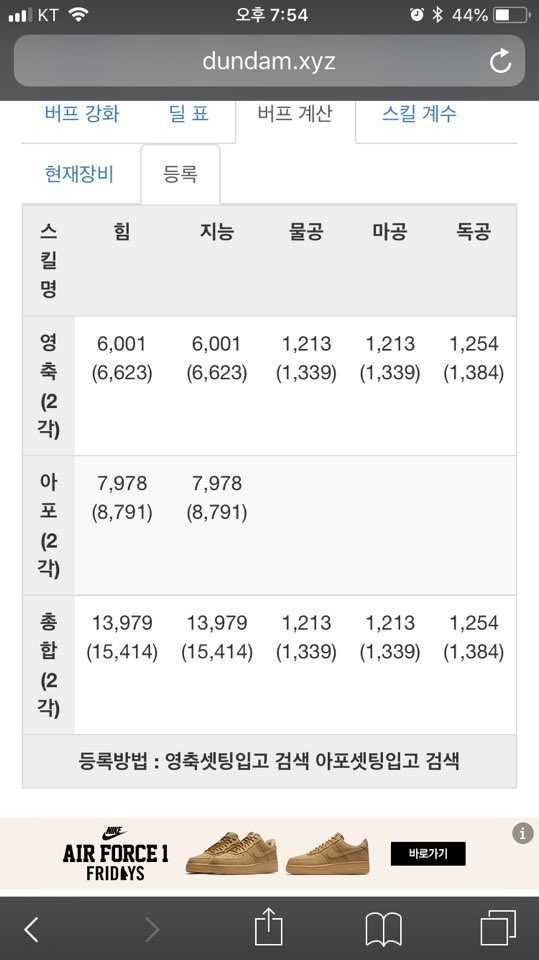Tap the Nike swoosh logo in ad
This screenshot has height=960, width=539.
(x=114, y=833)
